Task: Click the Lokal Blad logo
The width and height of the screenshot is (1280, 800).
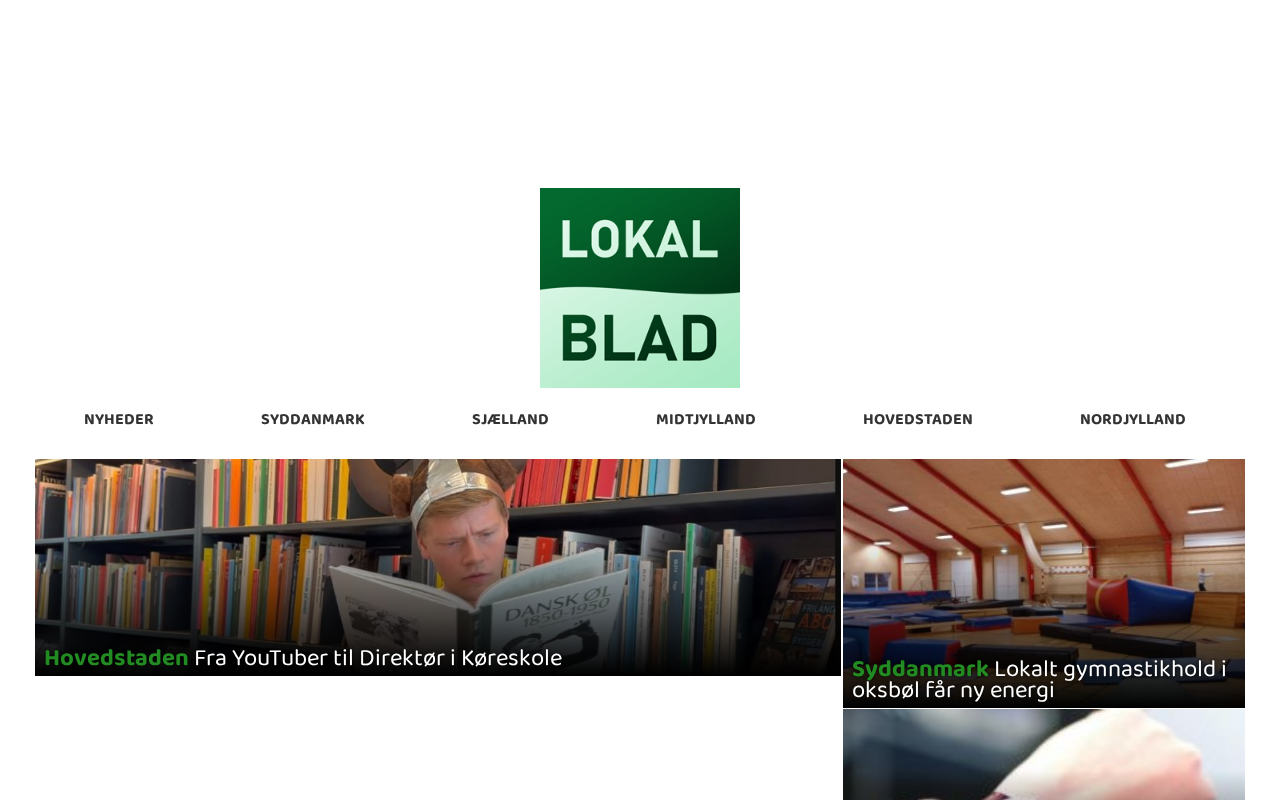Action: (640, 288)
